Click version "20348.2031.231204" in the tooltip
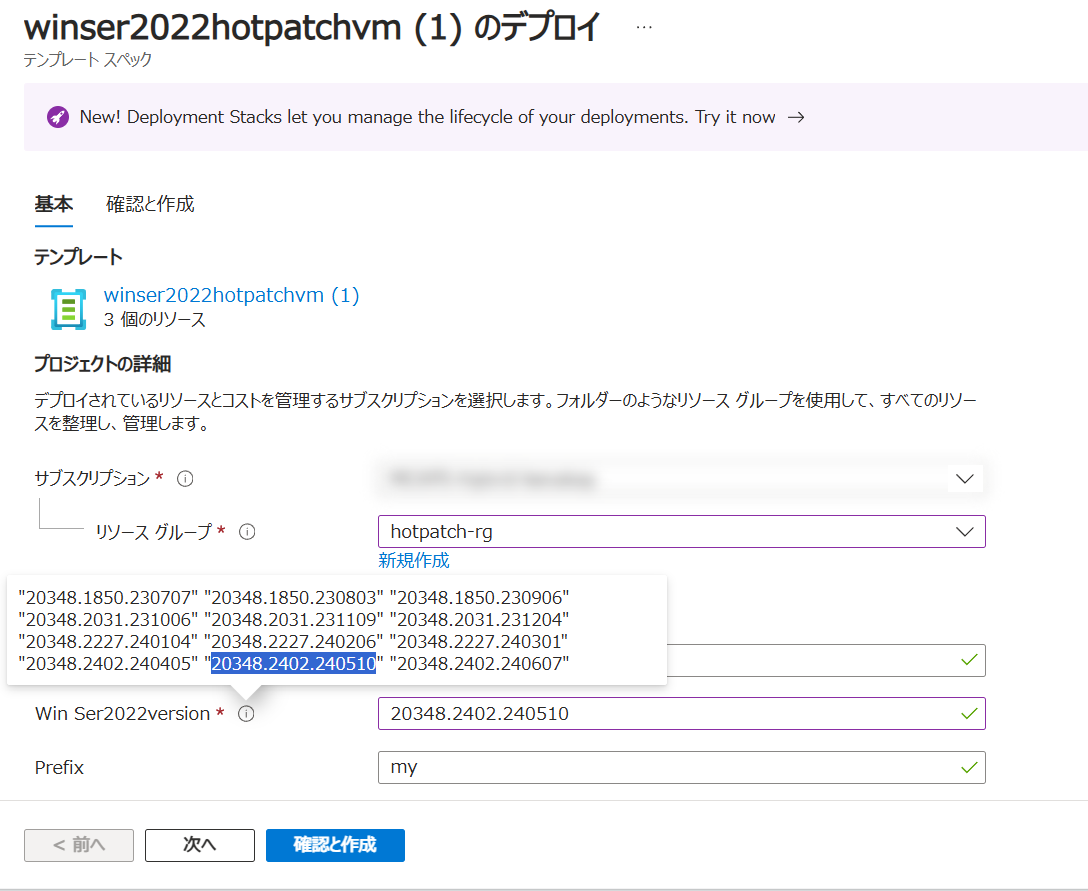Screen dimensions: 1088x891 click(x=479, y=620)
